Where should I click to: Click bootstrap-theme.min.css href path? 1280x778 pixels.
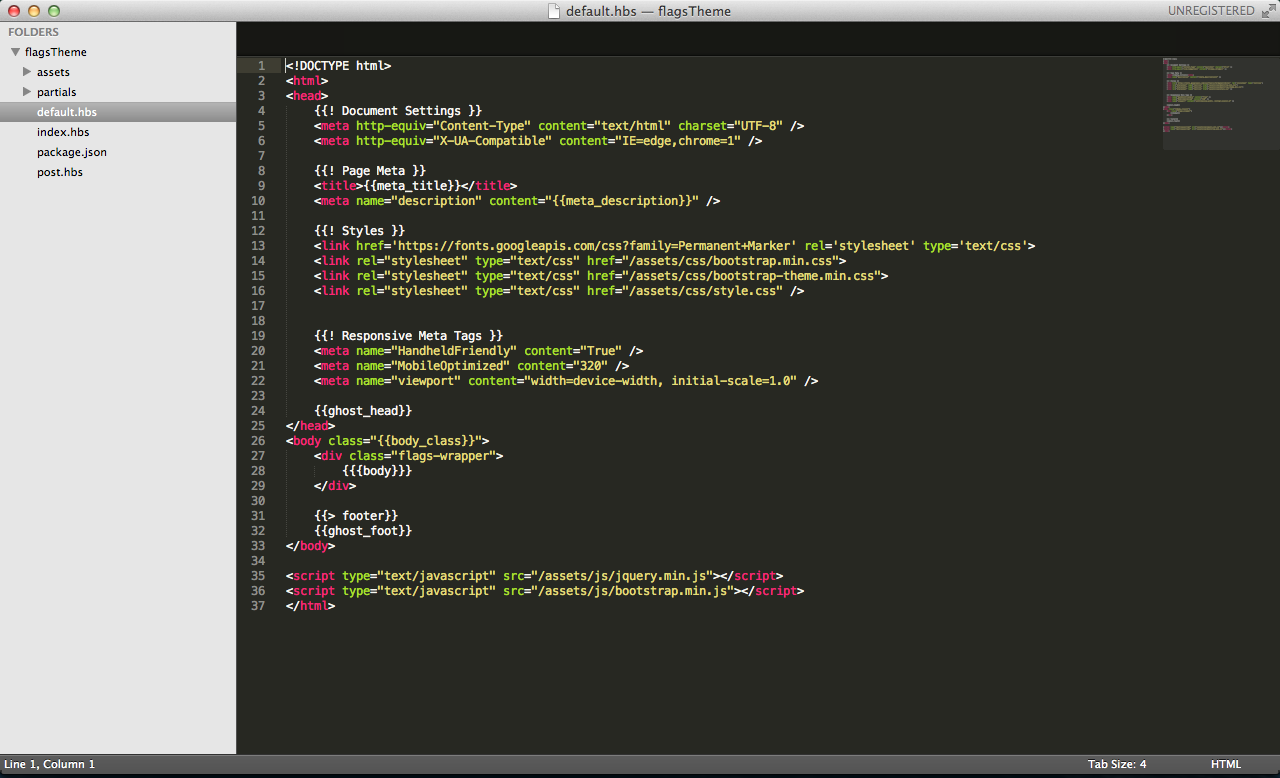(755, 276)
